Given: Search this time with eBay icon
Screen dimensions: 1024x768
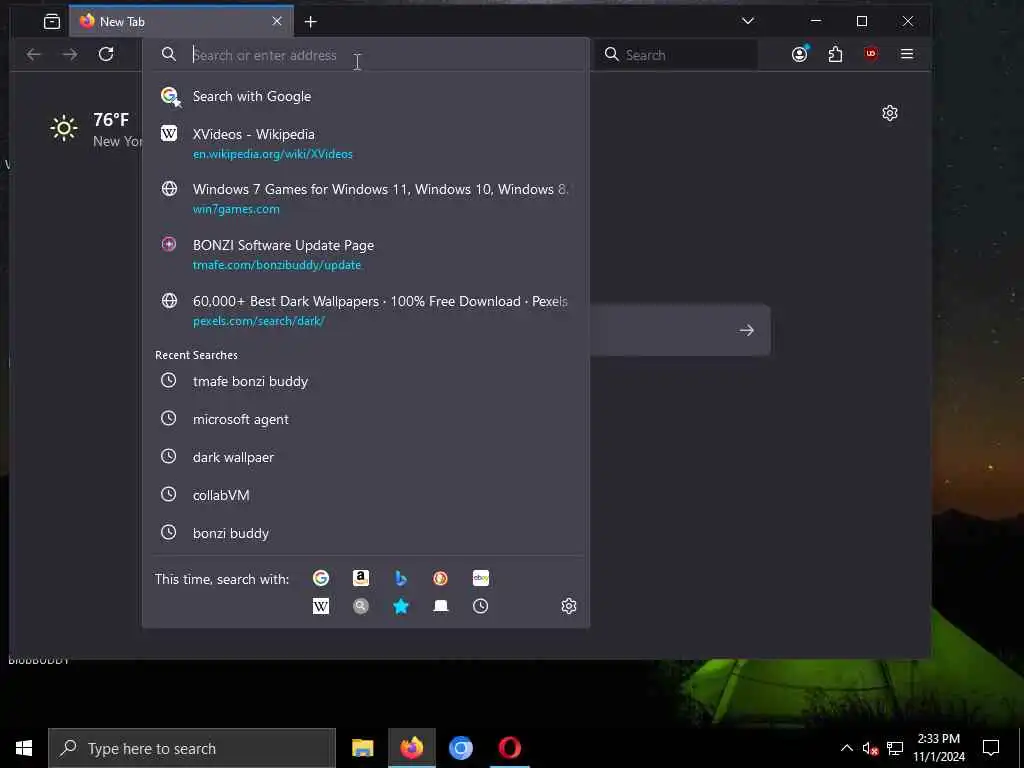Looking at the screenshot, I should pyautogui.click(x=481, y=578).
